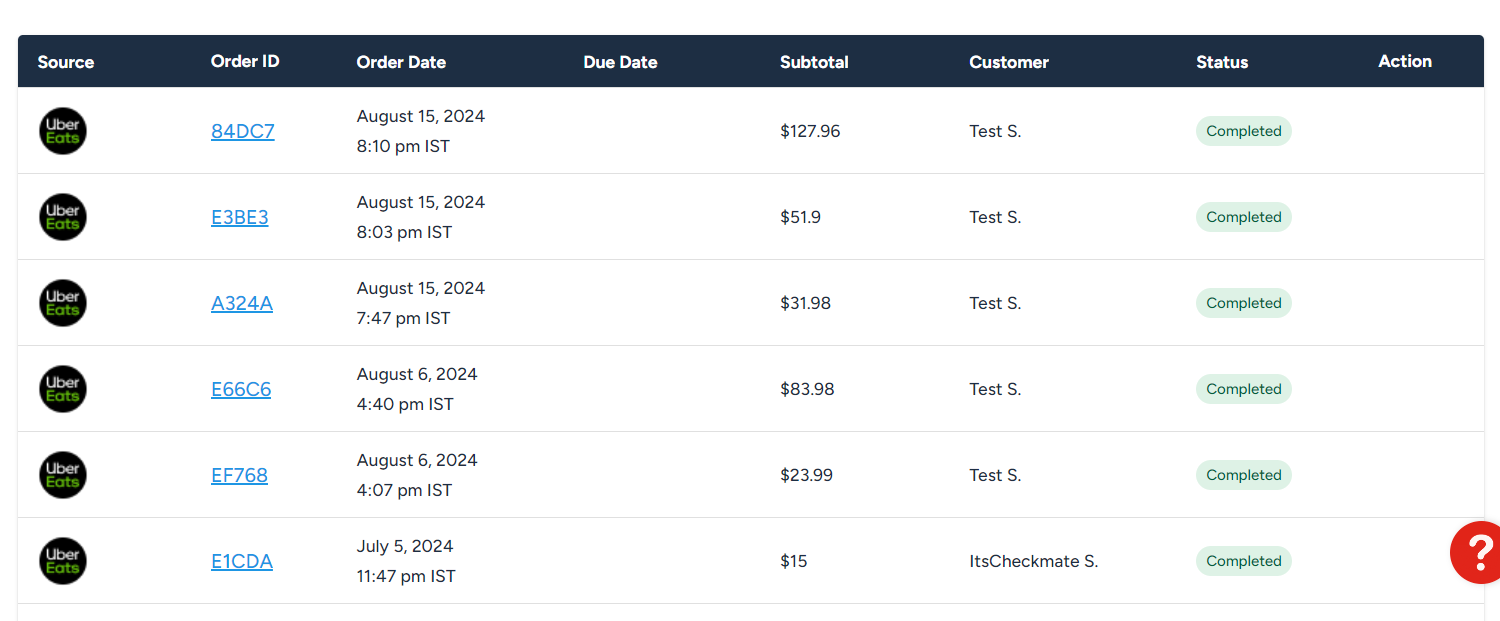Open the red help question mark icon
The height and width of the screenshot is (621, 1500).
tap(1478, 552)
